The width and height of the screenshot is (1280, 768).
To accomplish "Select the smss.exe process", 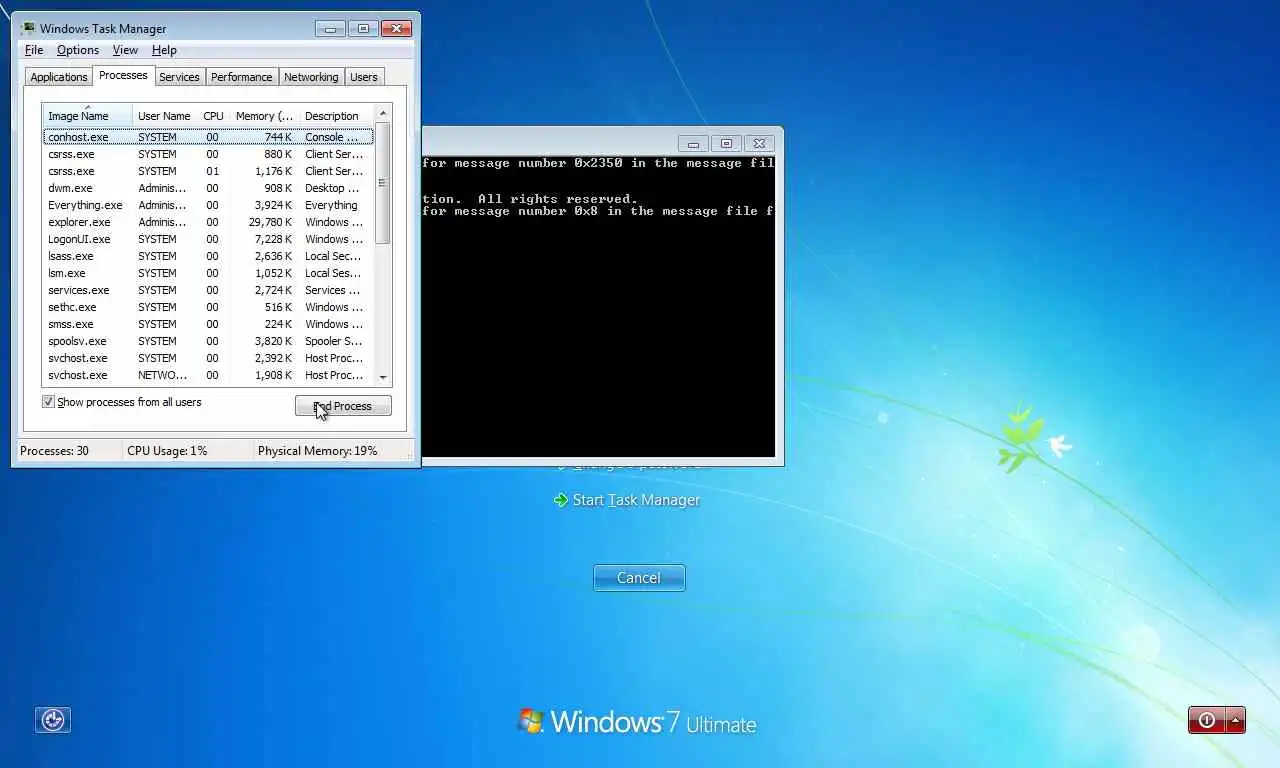I will (208, 324).
